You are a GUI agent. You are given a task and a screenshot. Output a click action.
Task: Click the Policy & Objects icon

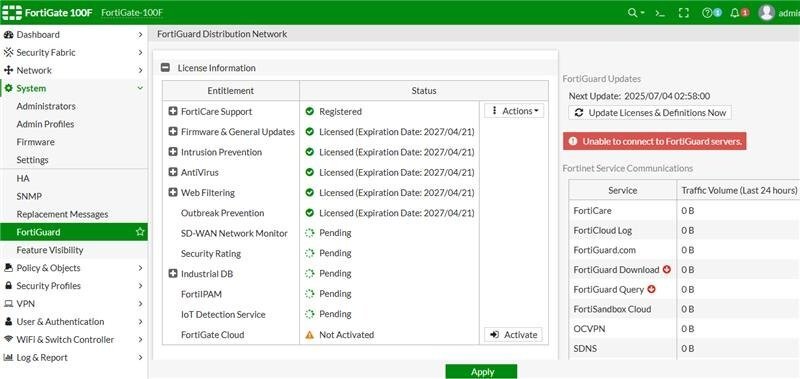tap(8, 268)
